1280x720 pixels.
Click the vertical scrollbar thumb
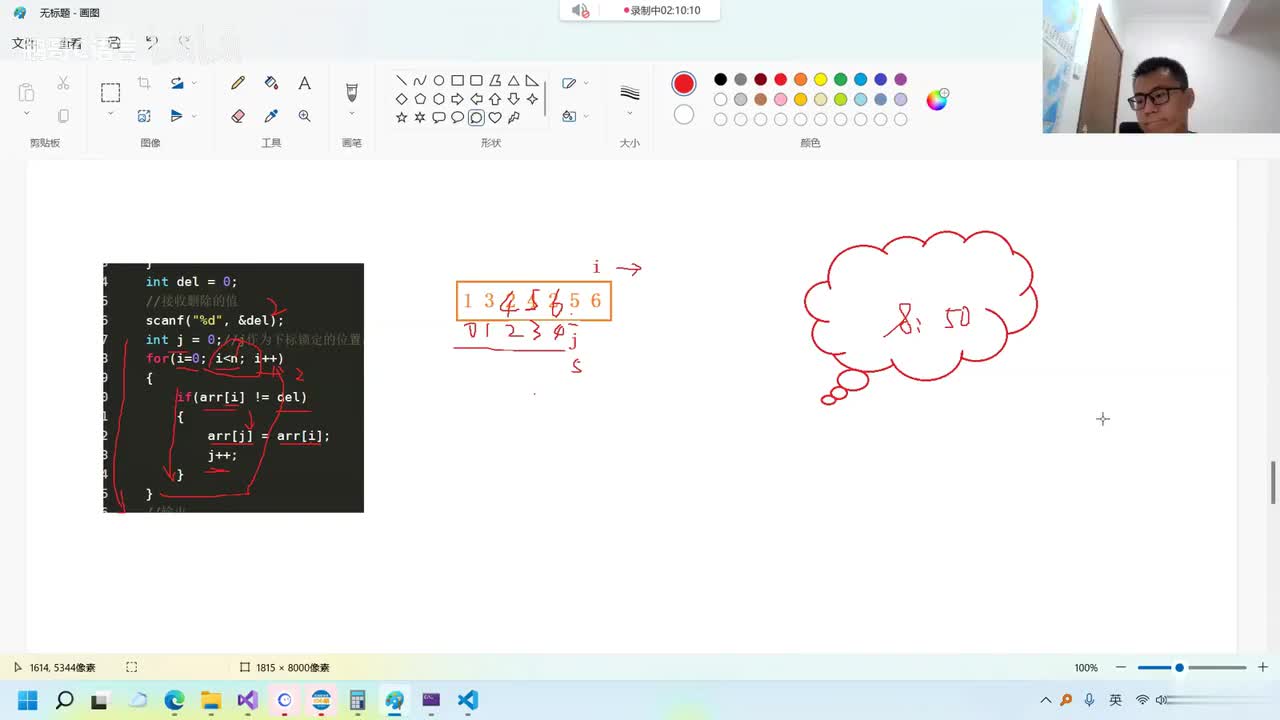(x=1273, y=483)
